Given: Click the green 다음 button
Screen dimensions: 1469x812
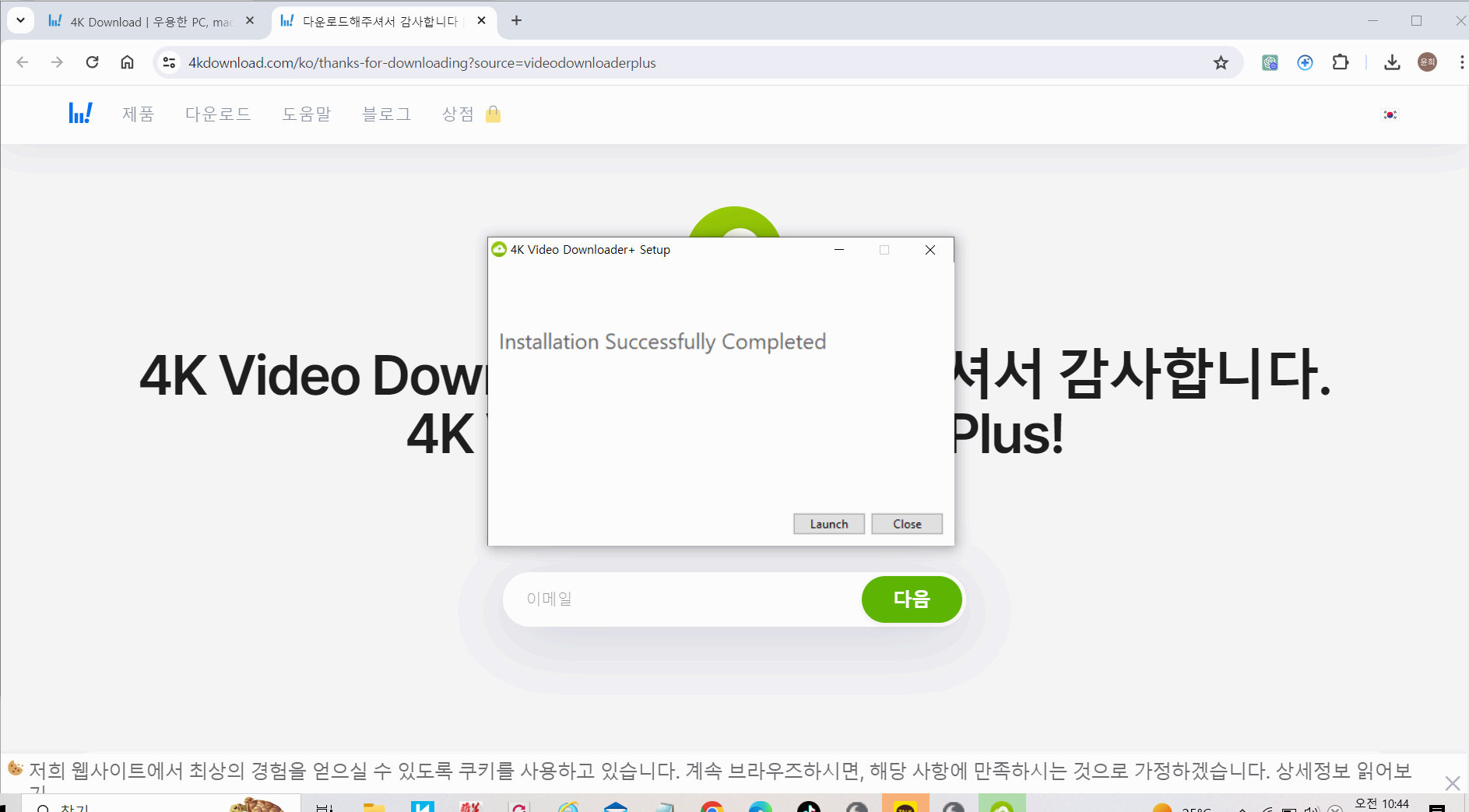Looking at the screenshot, I should point(912,599).
